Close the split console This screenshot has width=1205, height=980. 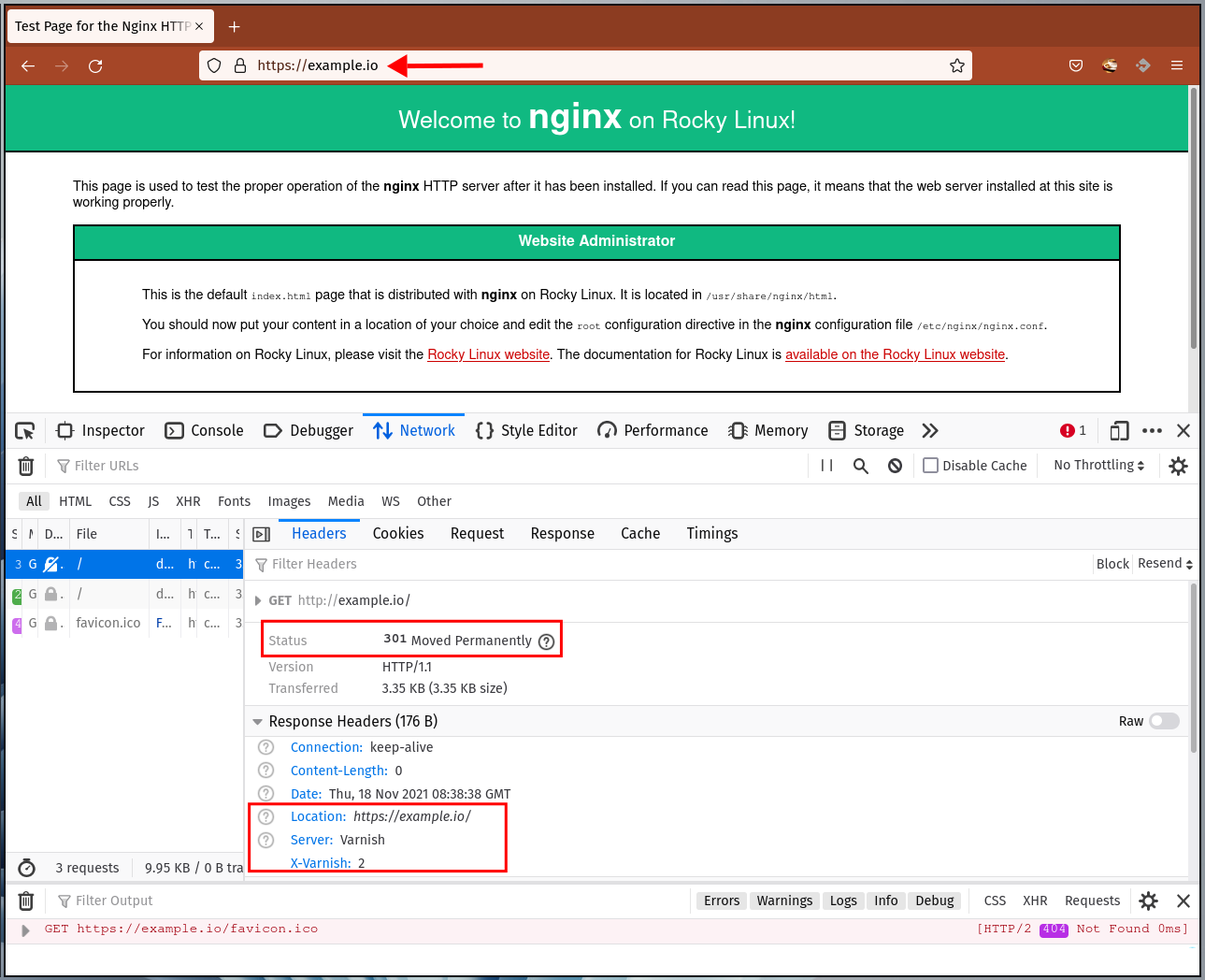pyautogui.click(x=1183, y=901)
